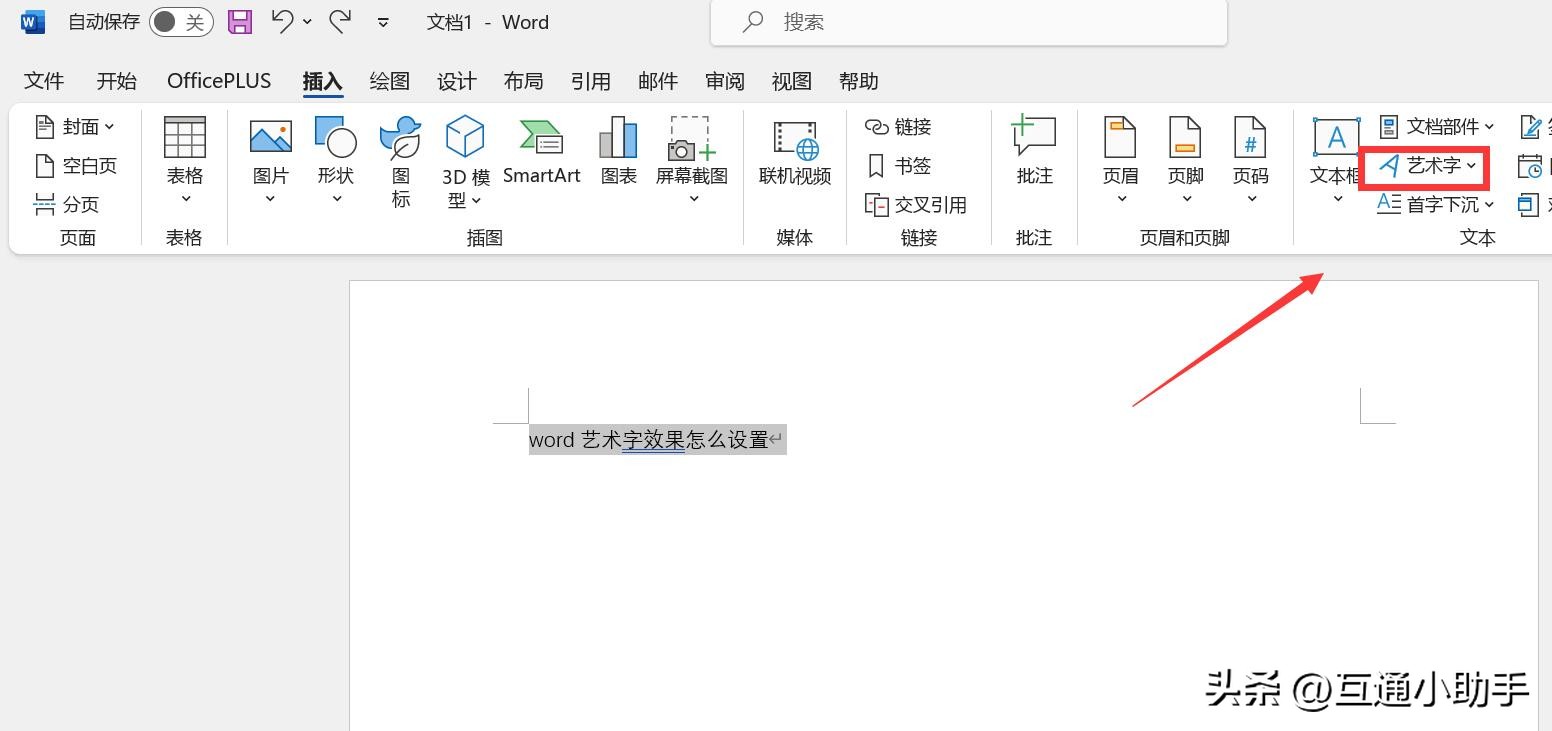
Task: Click the 书签 Bookmark button
Action: pyautogui.click(x=899, y=166)
